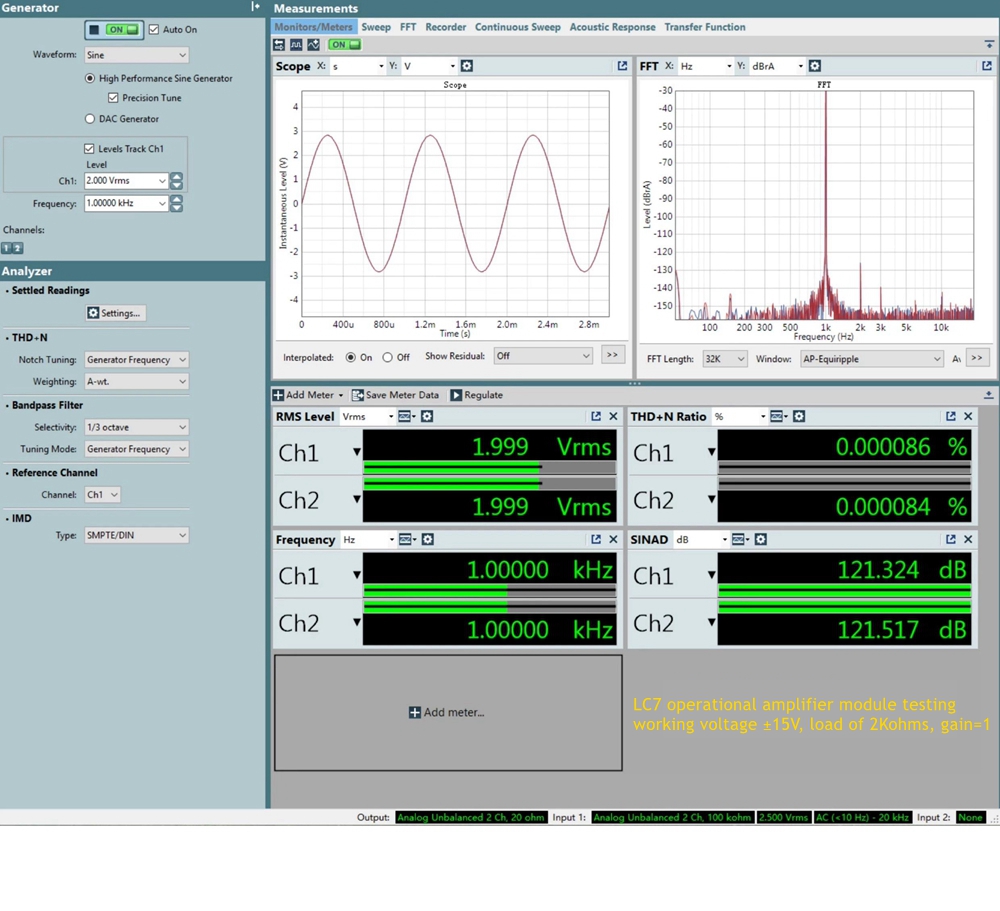Screen dimensions: 1000x911
Task: Pop out the FFT graph window
Action: [986, 66]
